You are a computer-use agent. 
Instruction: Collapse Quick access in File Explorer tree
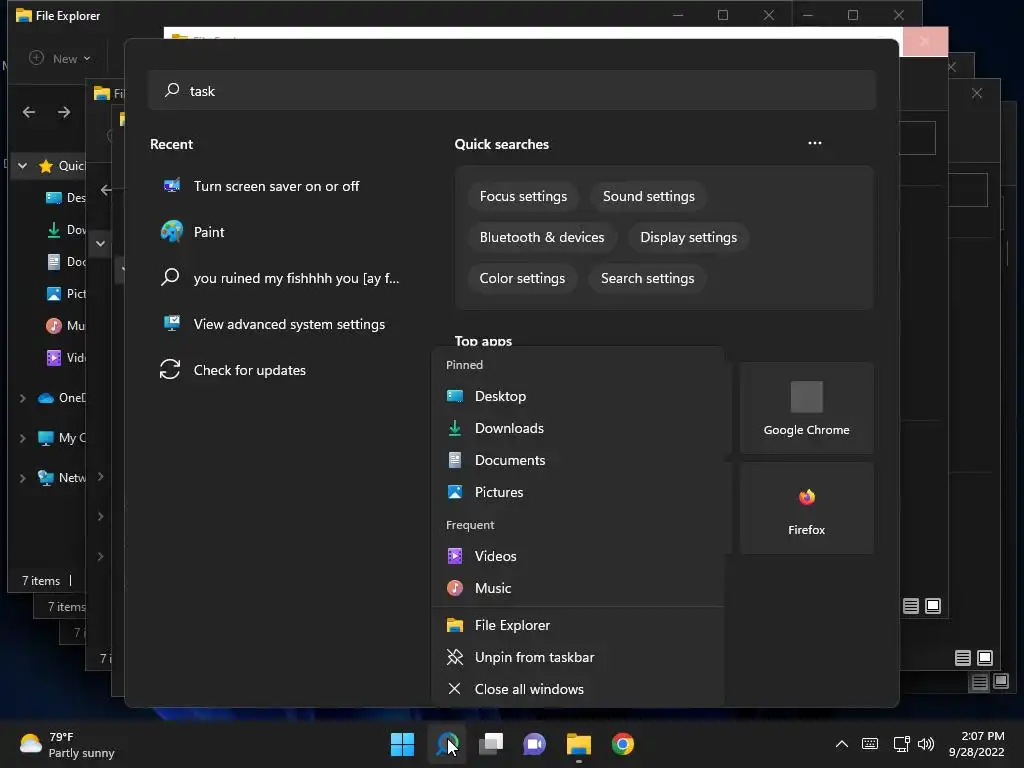(x=22, y=166)
